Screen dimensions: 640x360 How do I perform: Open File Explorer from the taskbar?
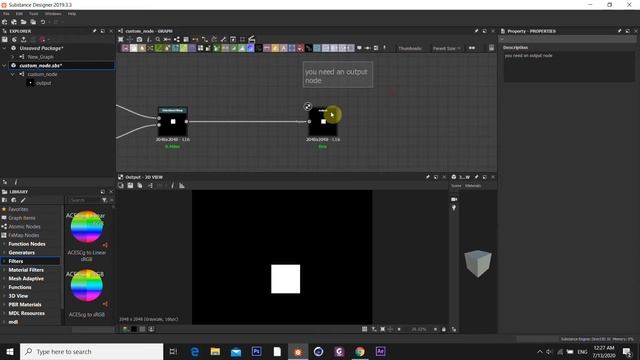[x=215, y=351]
